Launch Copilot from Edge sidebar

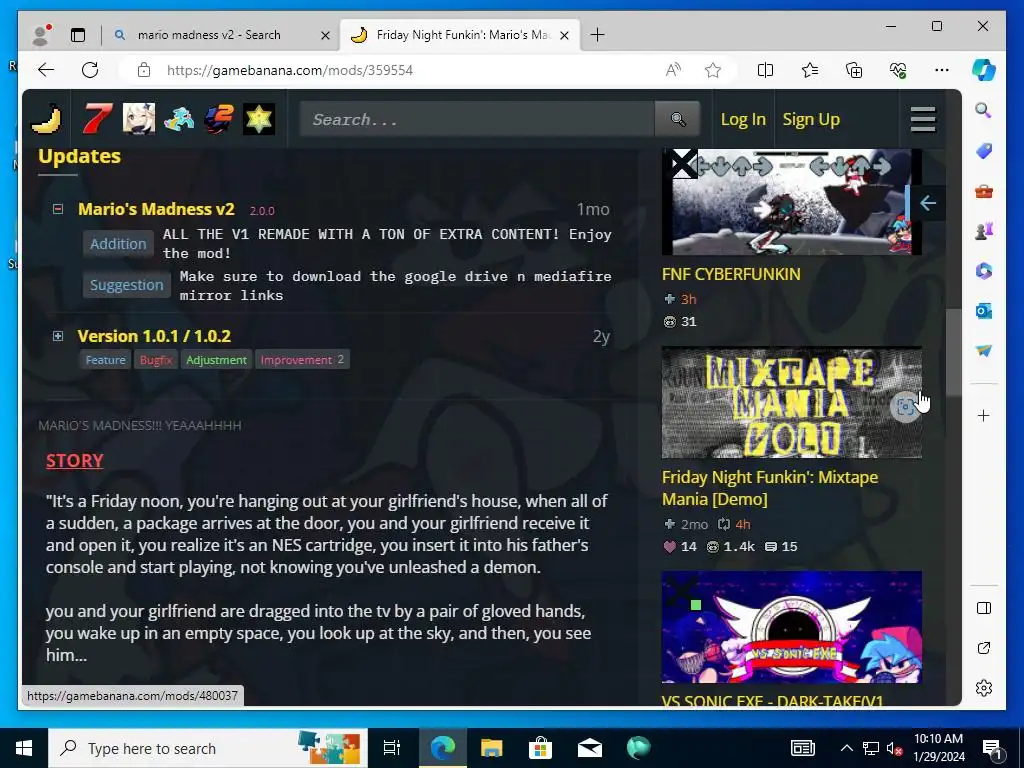(984, 70)
